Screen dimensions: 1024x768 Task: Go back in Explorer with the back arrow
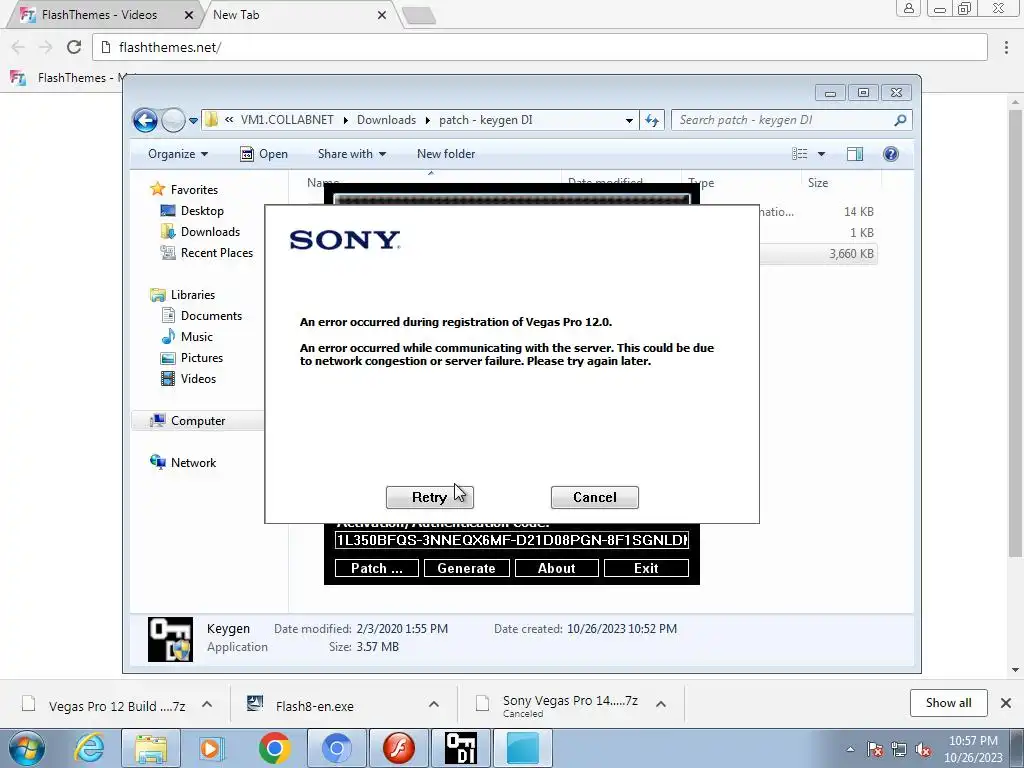[x=145, y=120]
